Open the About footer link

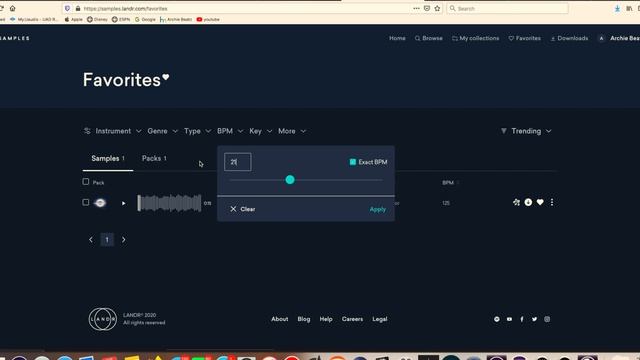pos(280,319)
